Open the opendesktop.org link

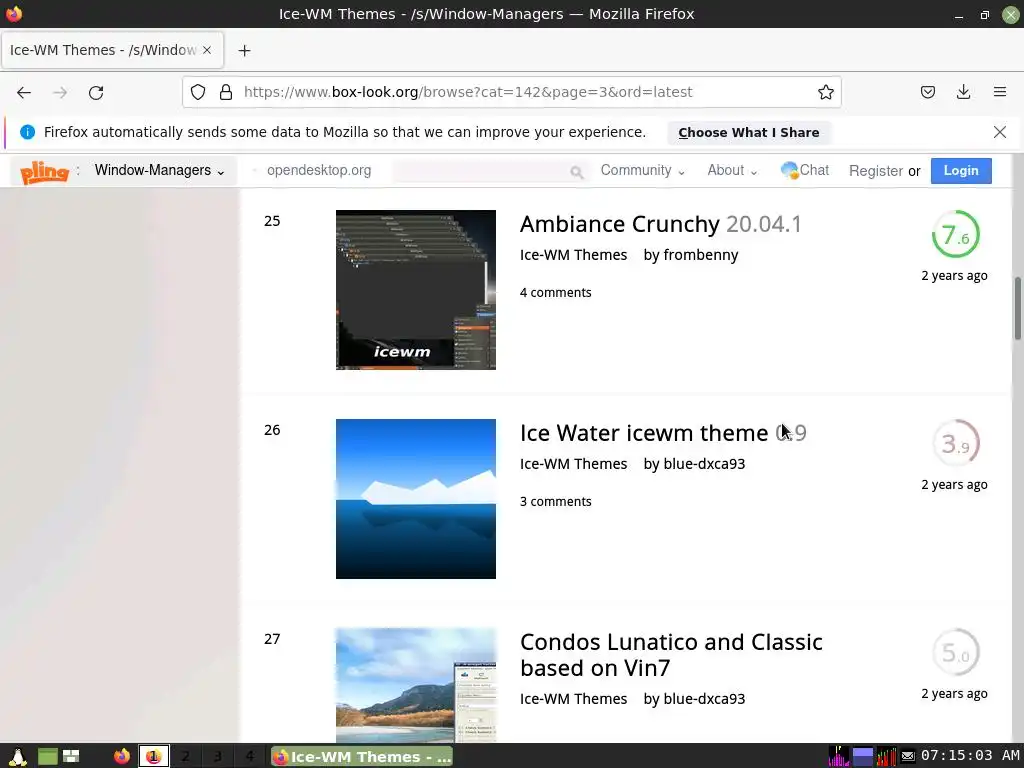coord(319,170)
